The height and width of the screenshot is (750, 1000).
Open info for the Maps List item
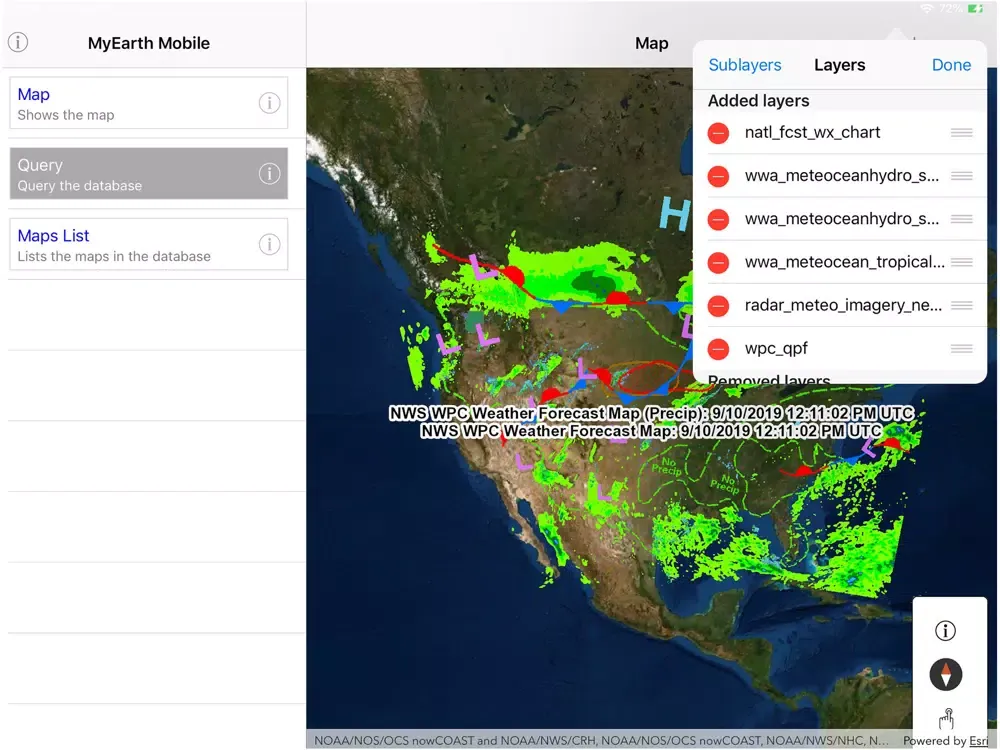click(269, 244)
